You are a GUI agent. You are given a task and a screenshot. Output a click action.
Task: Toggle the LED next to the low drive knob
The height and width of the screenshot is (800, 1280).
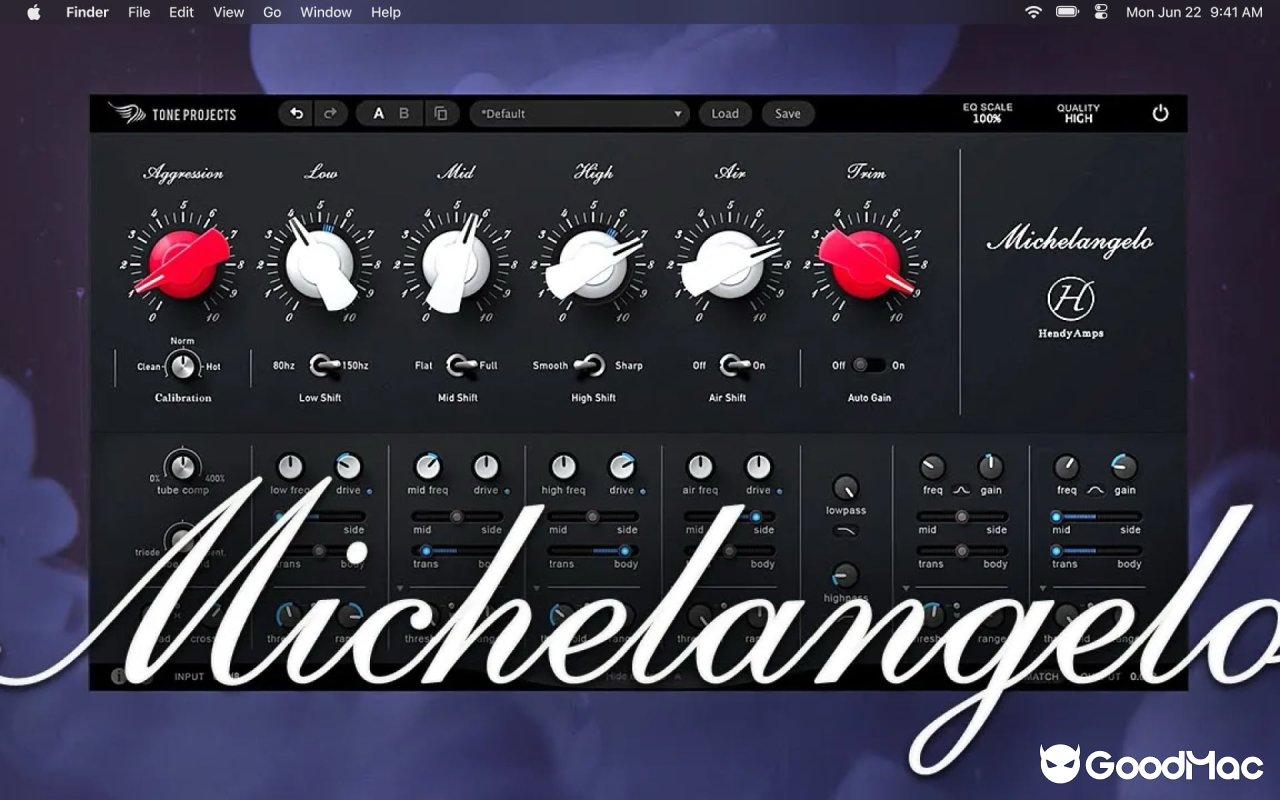pos(370,491)
